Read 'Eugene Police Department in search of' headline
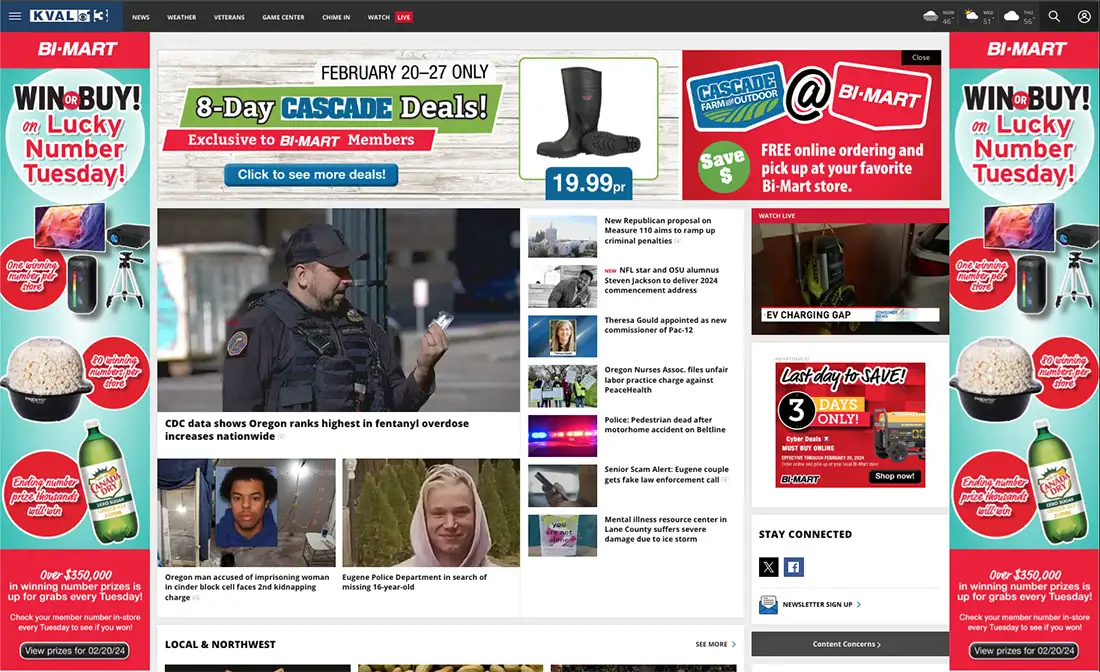Viewport: 1100px width, 672px height. pyautogui.click(x=414, y=582)
